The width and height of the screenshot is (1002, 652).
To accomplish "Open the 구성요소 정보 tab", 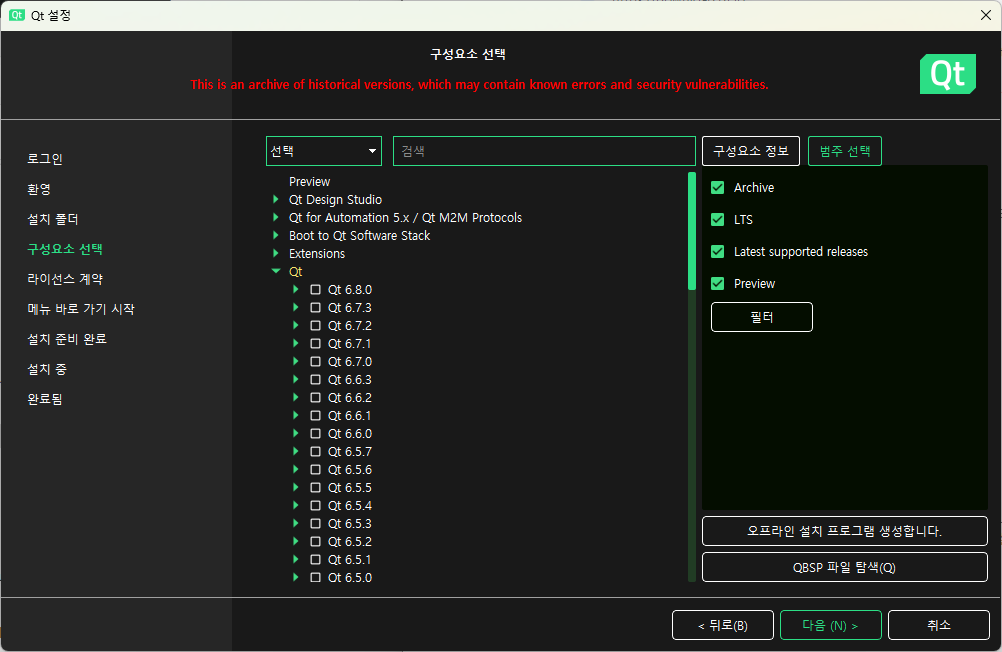I will pos(751,151).
